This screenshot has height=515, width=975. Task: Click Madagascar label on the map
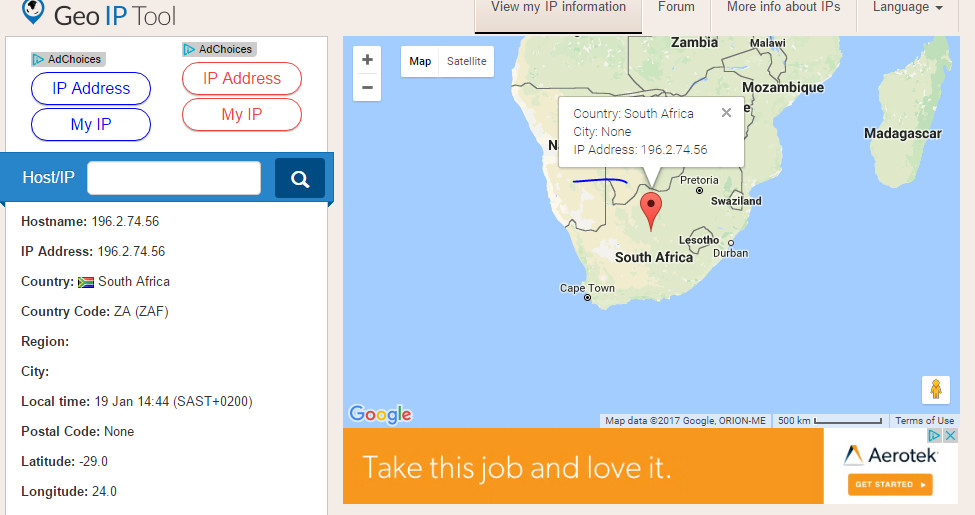pos(903,134)
